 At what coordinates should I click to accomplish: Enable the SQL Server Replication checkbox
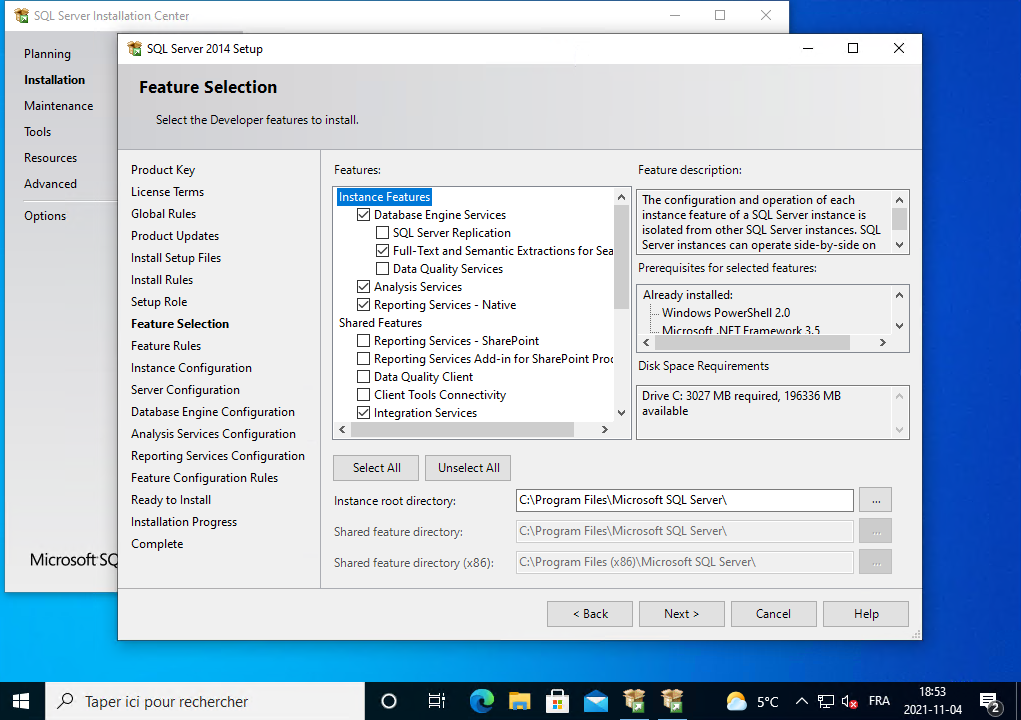click(x=383, y=233)
